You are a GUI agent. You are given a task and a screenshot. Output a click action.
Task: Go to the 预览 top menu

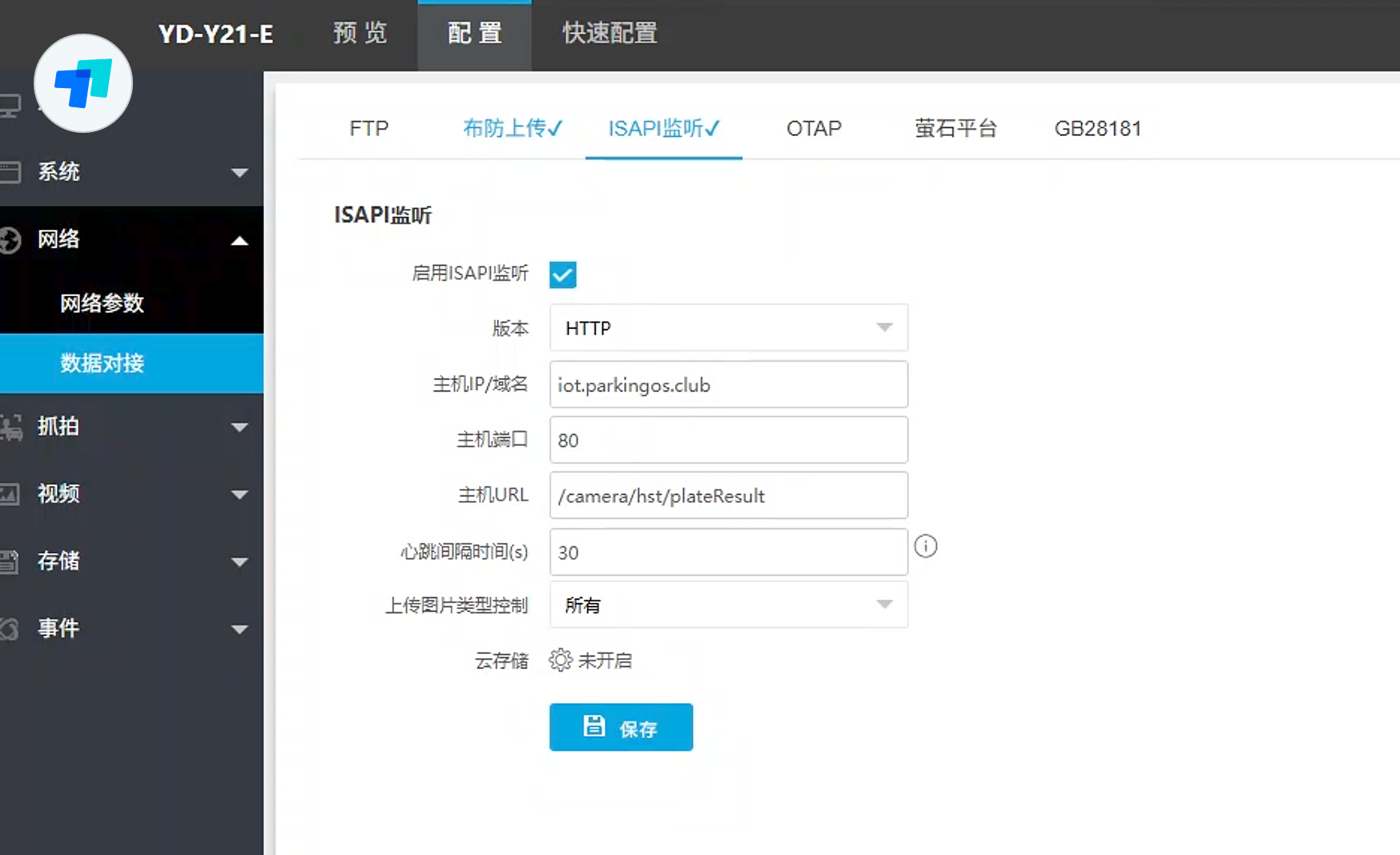pos(360,34)
